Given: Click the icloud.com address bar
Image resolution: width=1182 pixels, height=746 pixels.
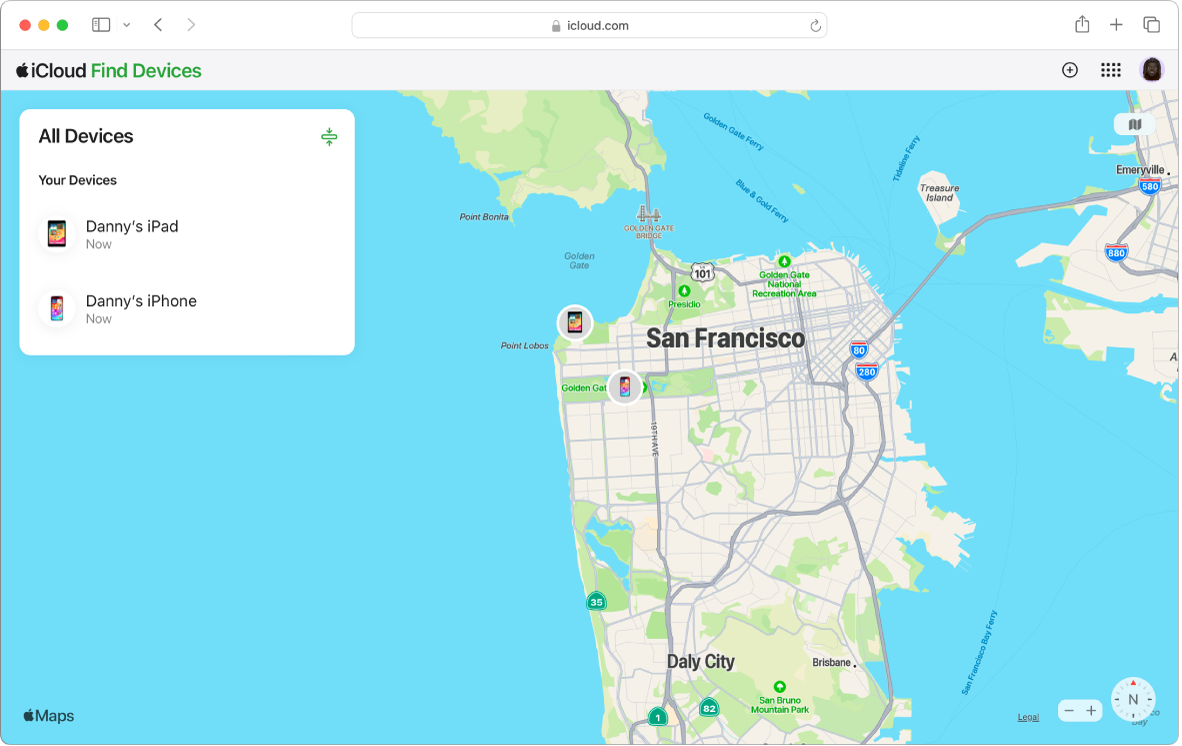Looking at the screenshot, I should coord(589,26).
